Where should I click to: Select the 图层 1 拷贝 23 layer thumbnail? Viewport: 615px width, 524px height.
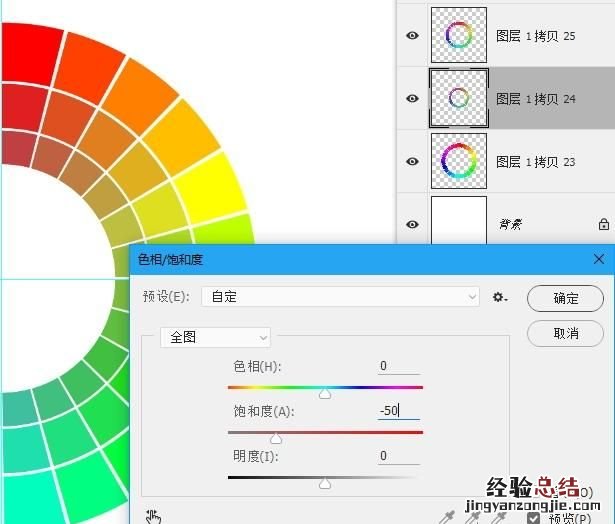tap(458, 161)
